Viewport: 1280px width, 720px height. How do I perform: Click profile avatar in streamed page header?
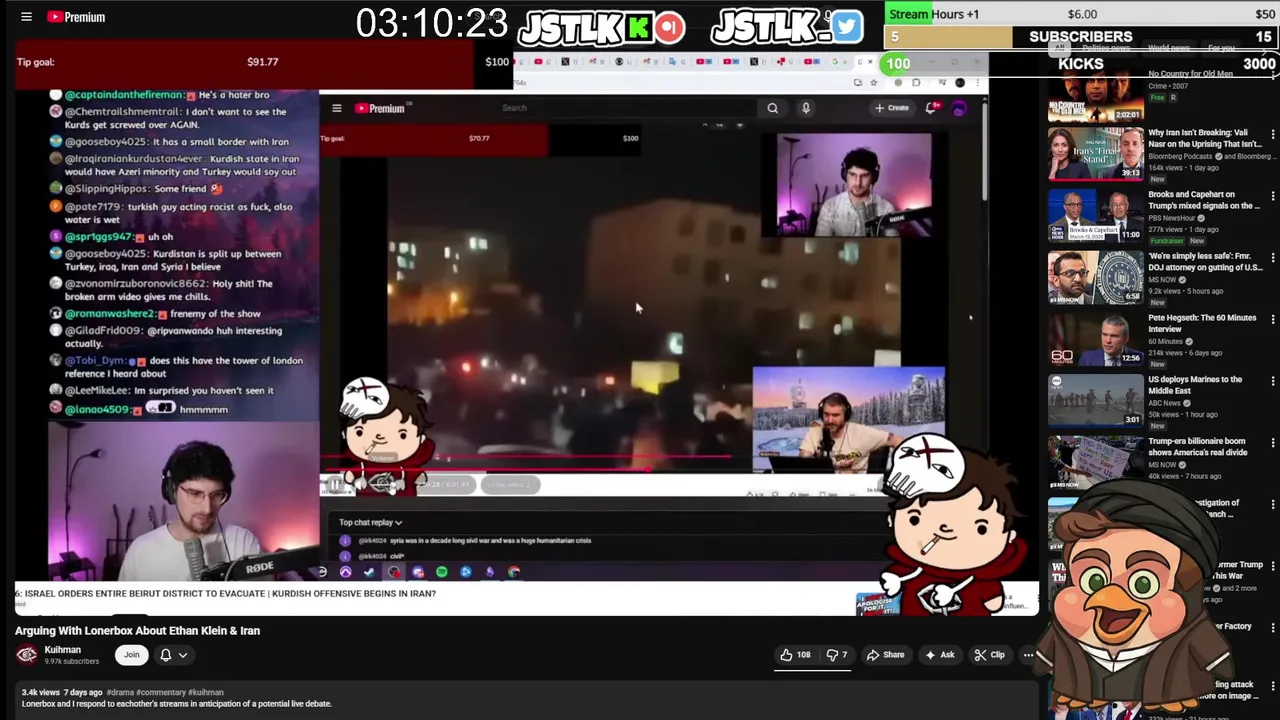pyautogui.click(x=959, y=109)
